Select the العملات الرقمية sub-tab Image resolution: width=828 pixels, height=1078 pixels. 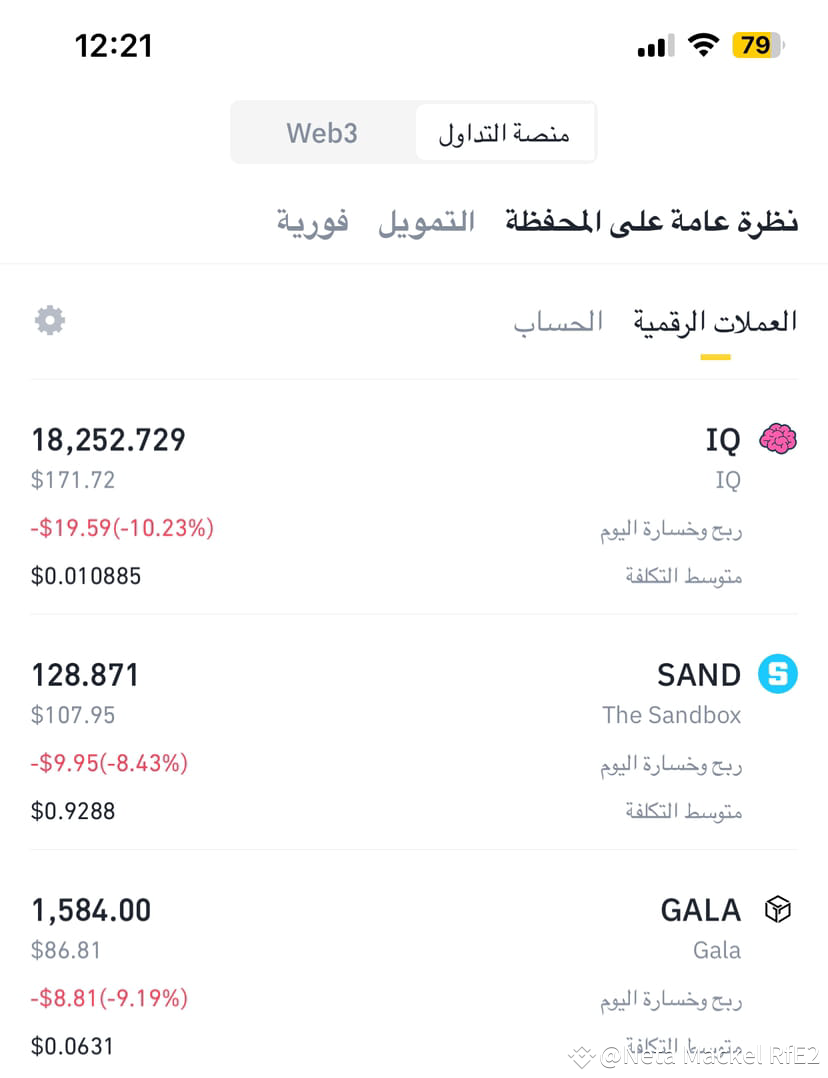[x=715, y=322]
